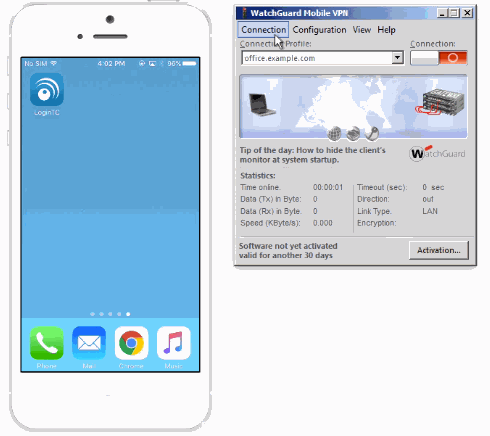Tap the Phone dock icon
Image resolution: width=490 pixels, height=436 pixels.
tap(47, 343)
